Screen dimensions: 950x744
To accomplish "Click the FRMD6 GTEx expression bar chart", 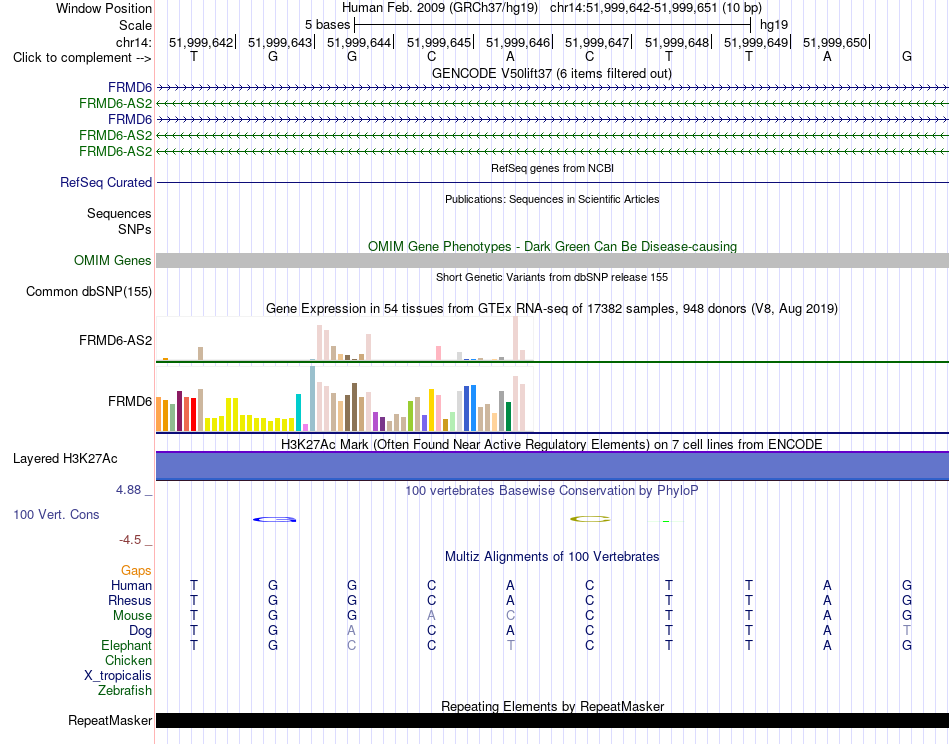I will (345, 399).
